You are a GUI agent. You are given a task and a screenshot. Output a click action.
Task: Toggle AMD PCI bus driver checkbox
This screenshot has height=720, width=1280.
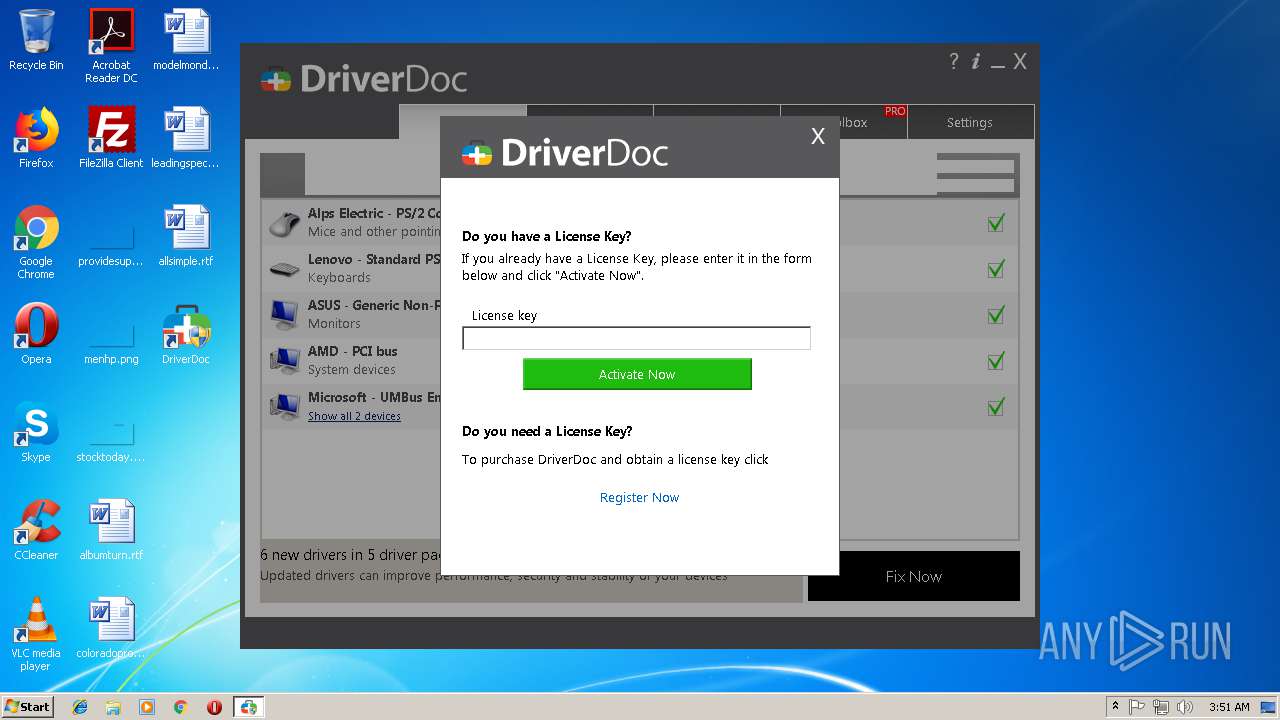coord(995,361)
